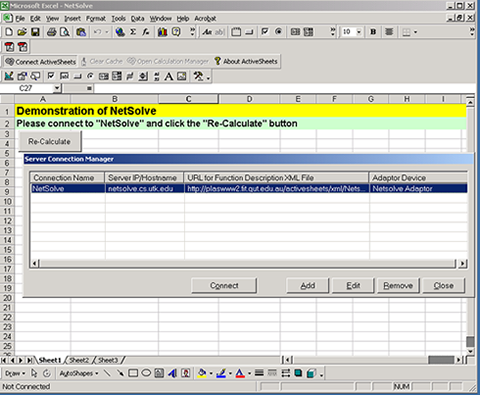The image size is (480, 395).
Task: Click the New workbook icon
Action: point(9,32)
